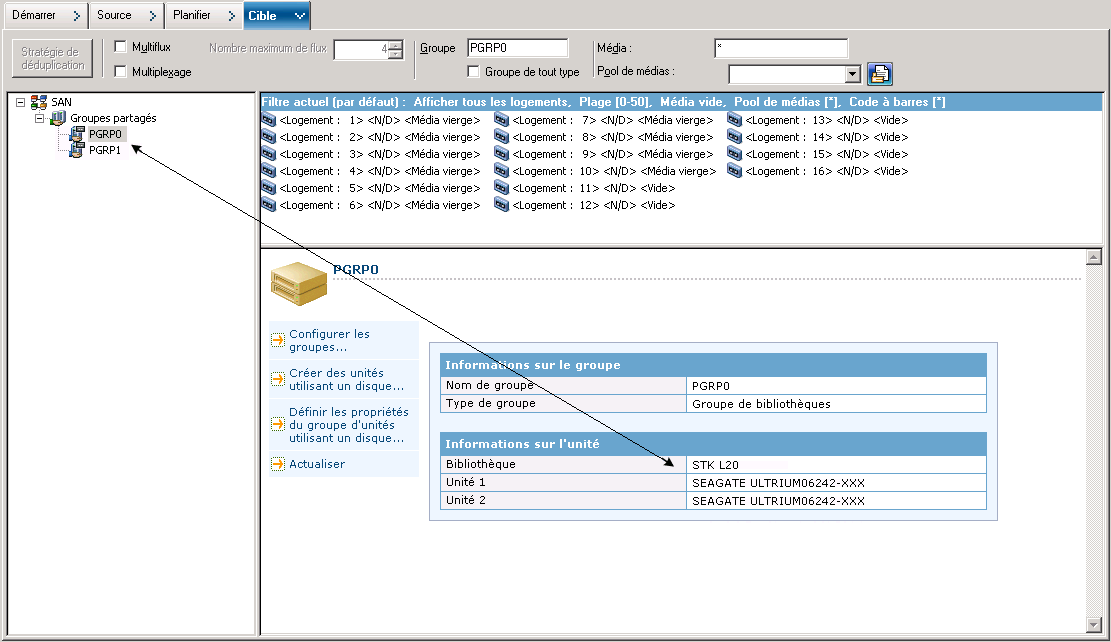Screen dimensions: 1111x642
Task: Check the Groupe de tout type option
Action: click(474, 71)
